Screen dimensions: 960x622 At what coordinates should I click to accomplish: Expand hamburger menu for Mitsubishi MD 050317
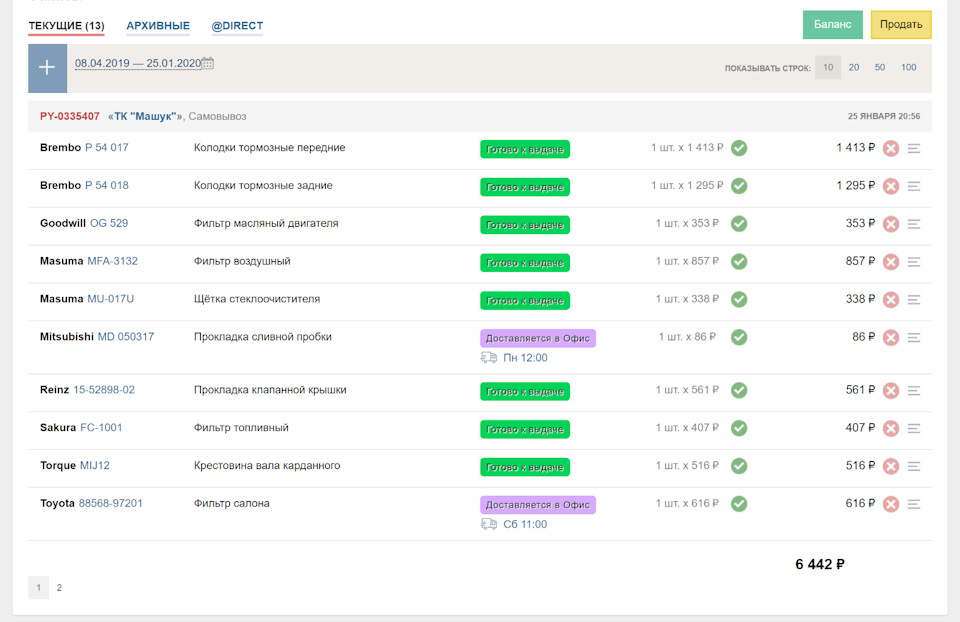pyautogui.click(x=913, y=337)
